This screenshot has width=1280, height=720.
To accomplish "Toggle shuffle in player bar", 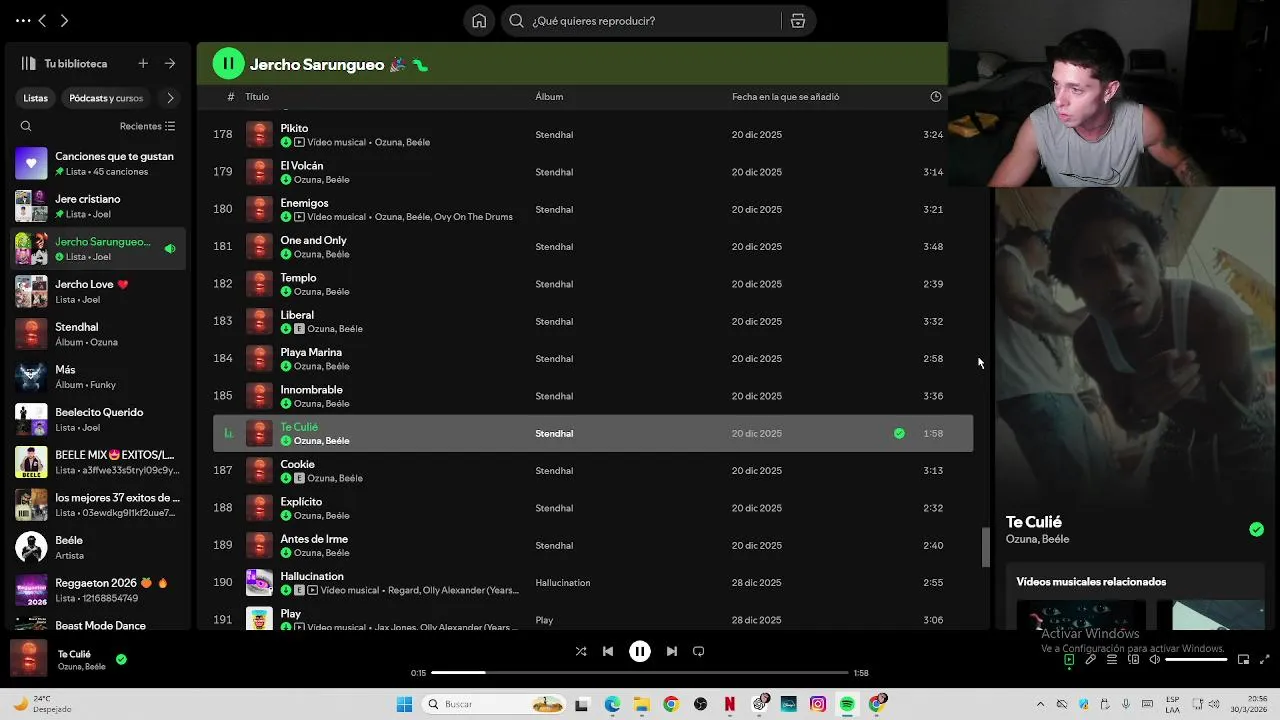I will click(581, 651).
